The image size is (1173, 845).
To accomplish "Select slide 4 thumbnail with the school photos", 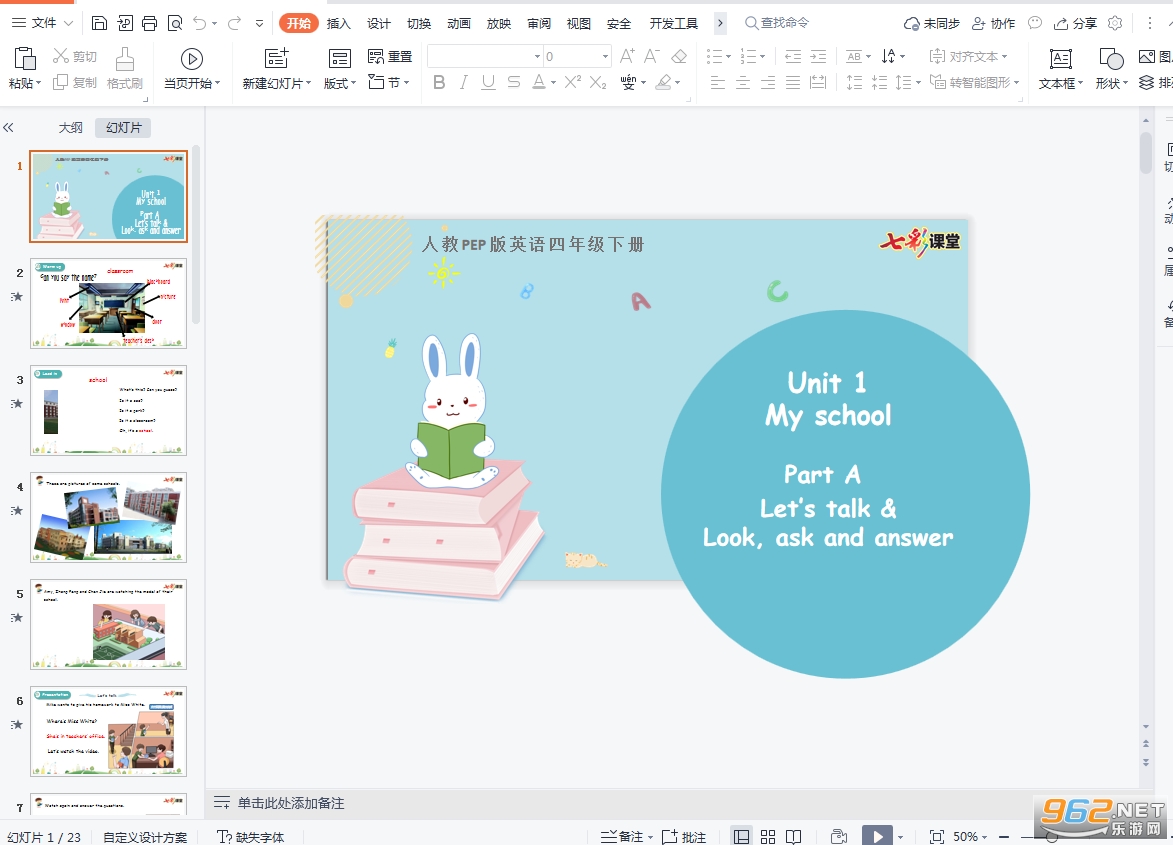I will point(108,517).
